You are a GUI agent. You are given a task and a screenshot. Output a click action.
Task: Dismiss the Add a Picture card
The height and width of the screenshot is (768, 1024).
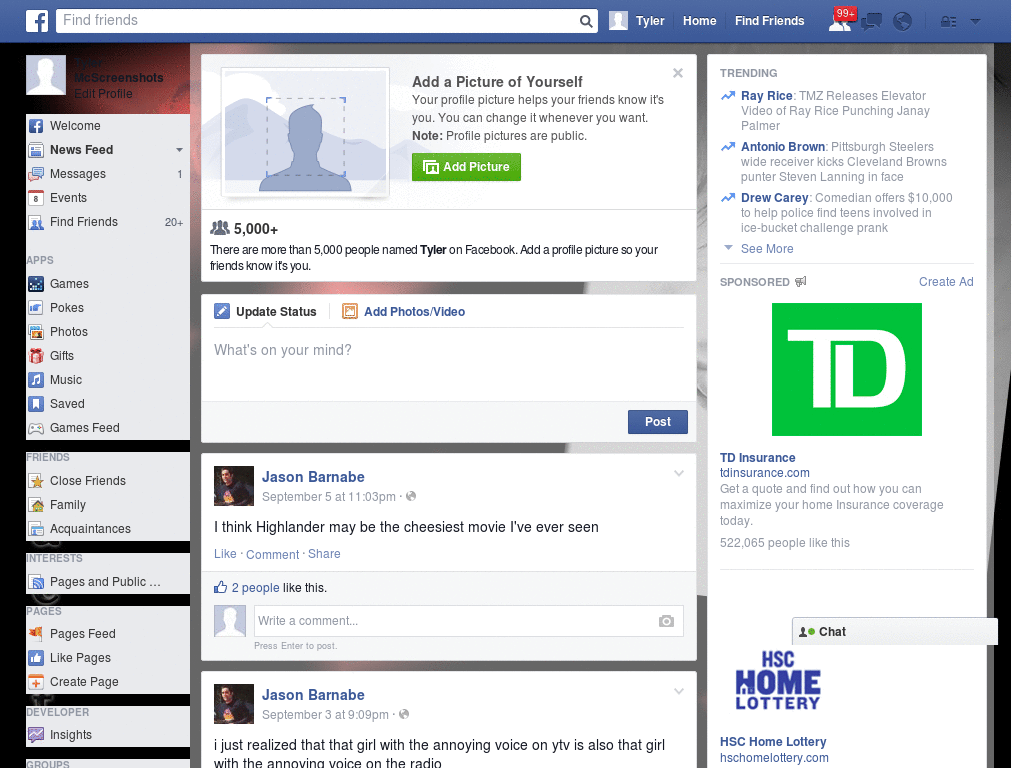[678, 73]
